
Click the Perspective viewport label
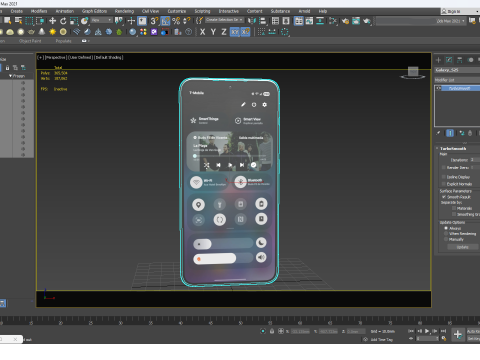click(56, 57)
